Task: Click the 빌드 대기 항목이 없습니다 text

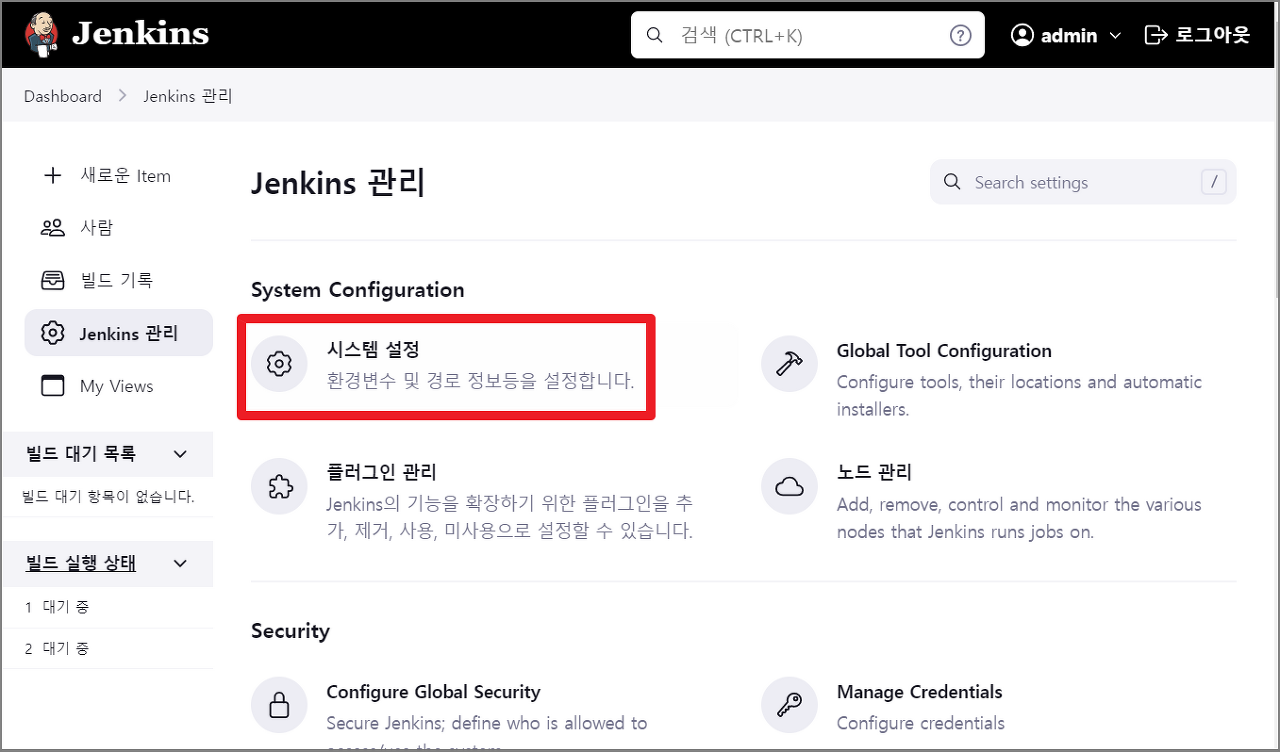Action: click(108, 497)
